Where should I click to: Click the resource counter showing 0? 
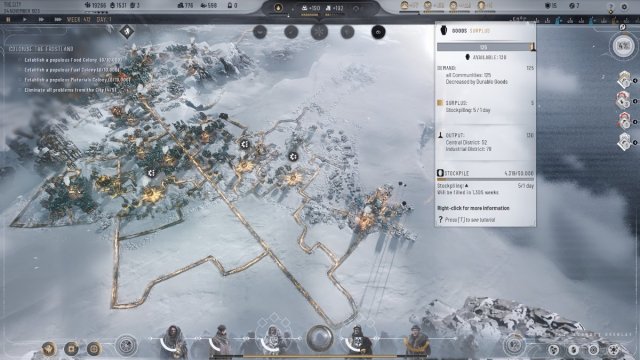[232, 5]
